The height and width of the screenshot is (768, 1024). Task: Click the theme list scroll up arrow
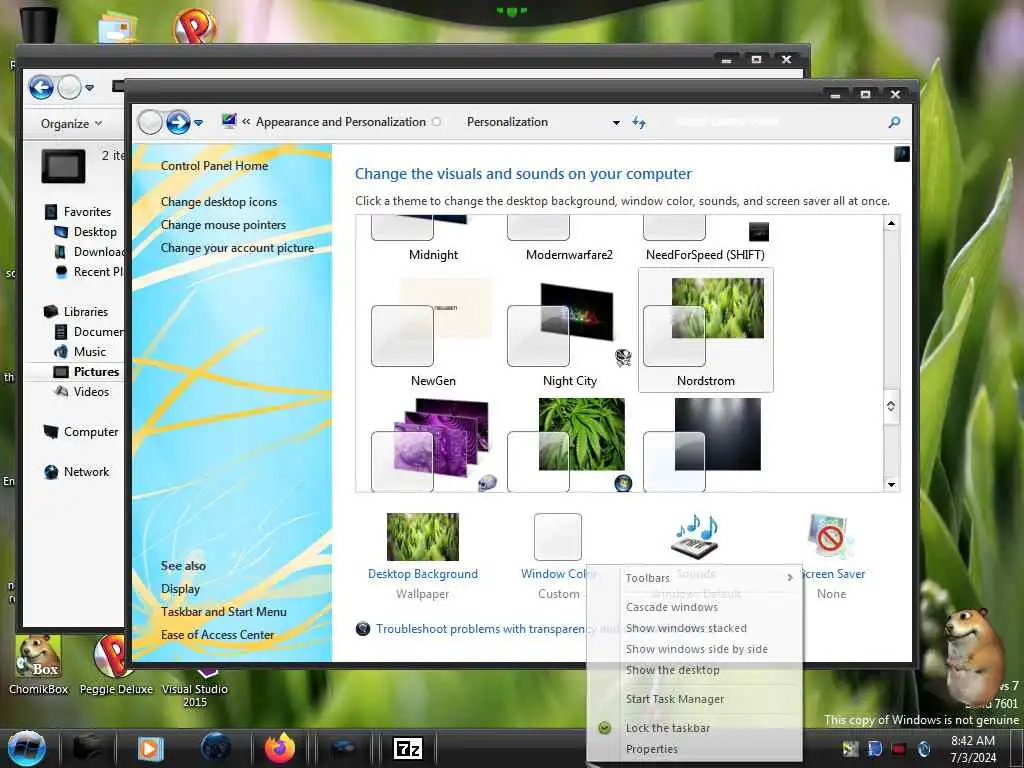[891, 223]
